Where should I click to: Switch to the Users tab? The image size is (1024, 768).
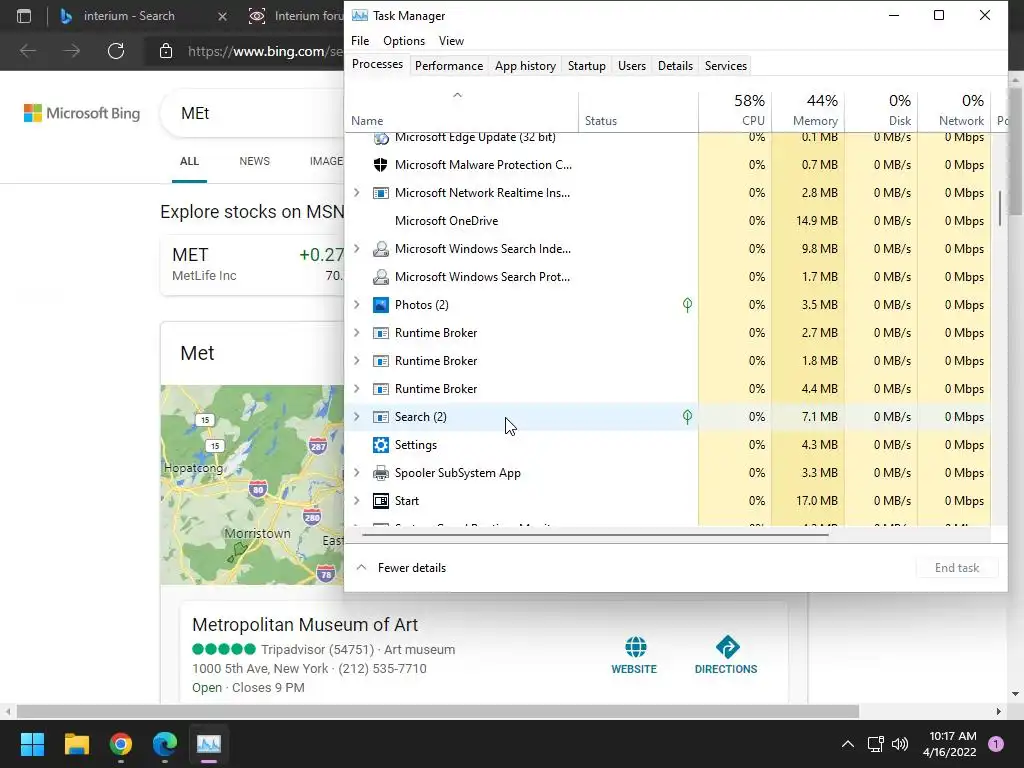[632, 66]
